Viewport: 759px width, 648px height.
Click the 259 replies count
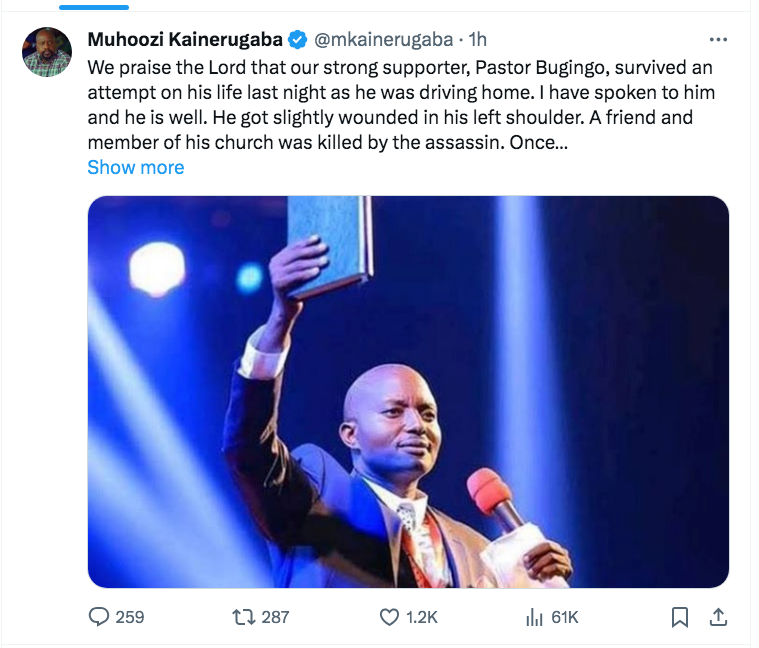[129, 617]
